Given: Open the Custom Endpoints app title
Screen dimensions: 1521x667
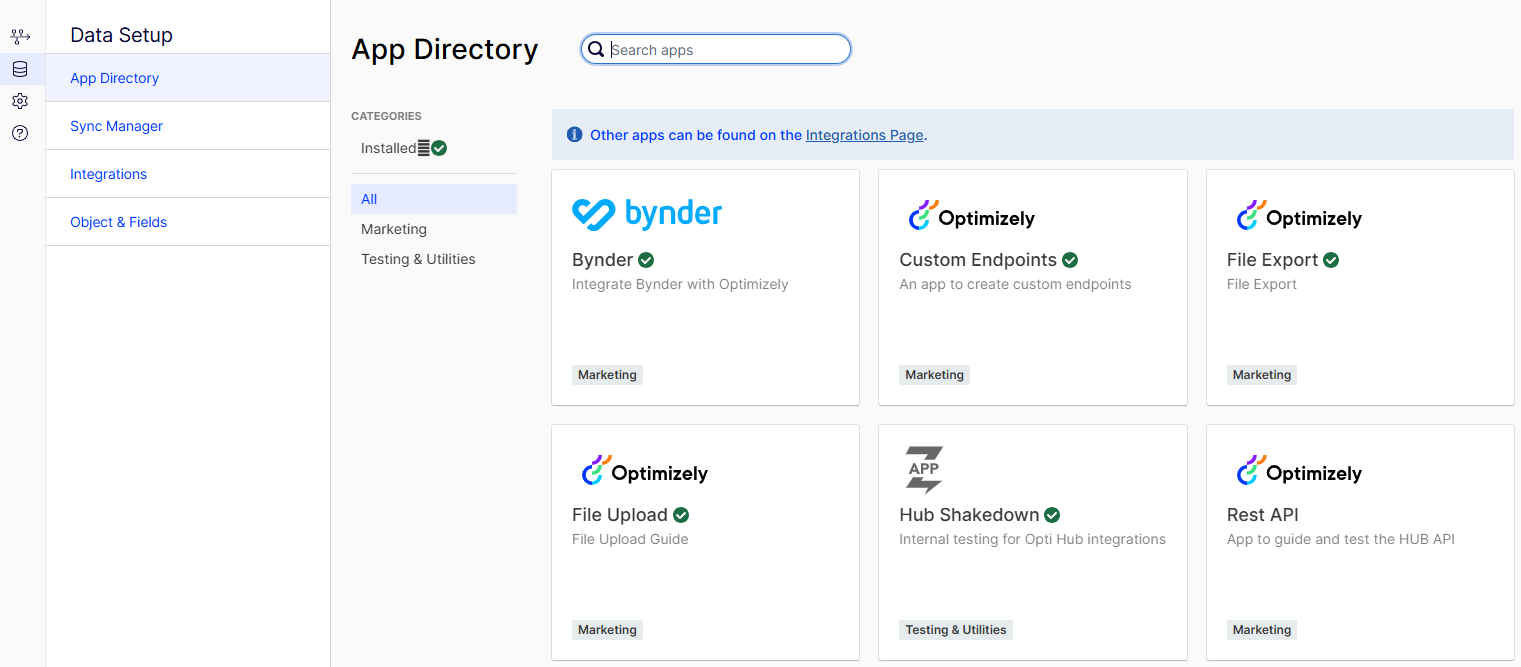Looking at the screenshot, I should [x=978, y=260].
